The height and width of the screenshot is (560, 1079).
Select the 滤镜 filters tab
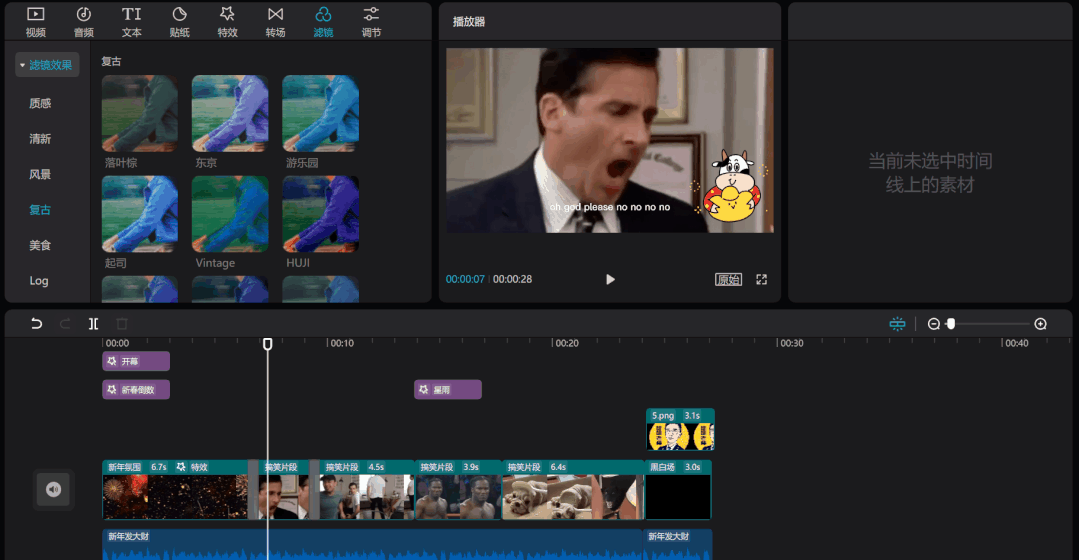point(323,21)
